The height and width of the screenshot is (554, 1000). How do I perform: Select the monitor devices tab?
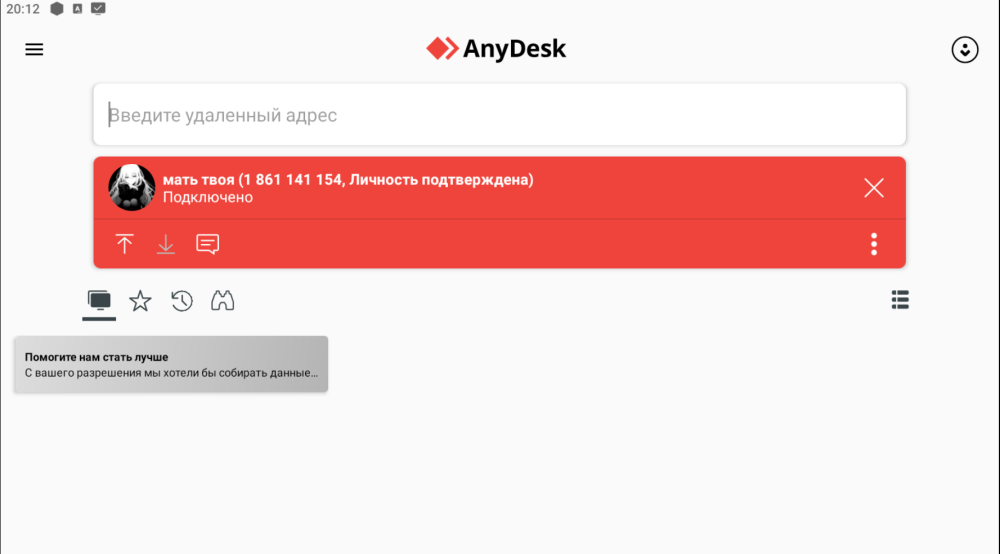99,301
